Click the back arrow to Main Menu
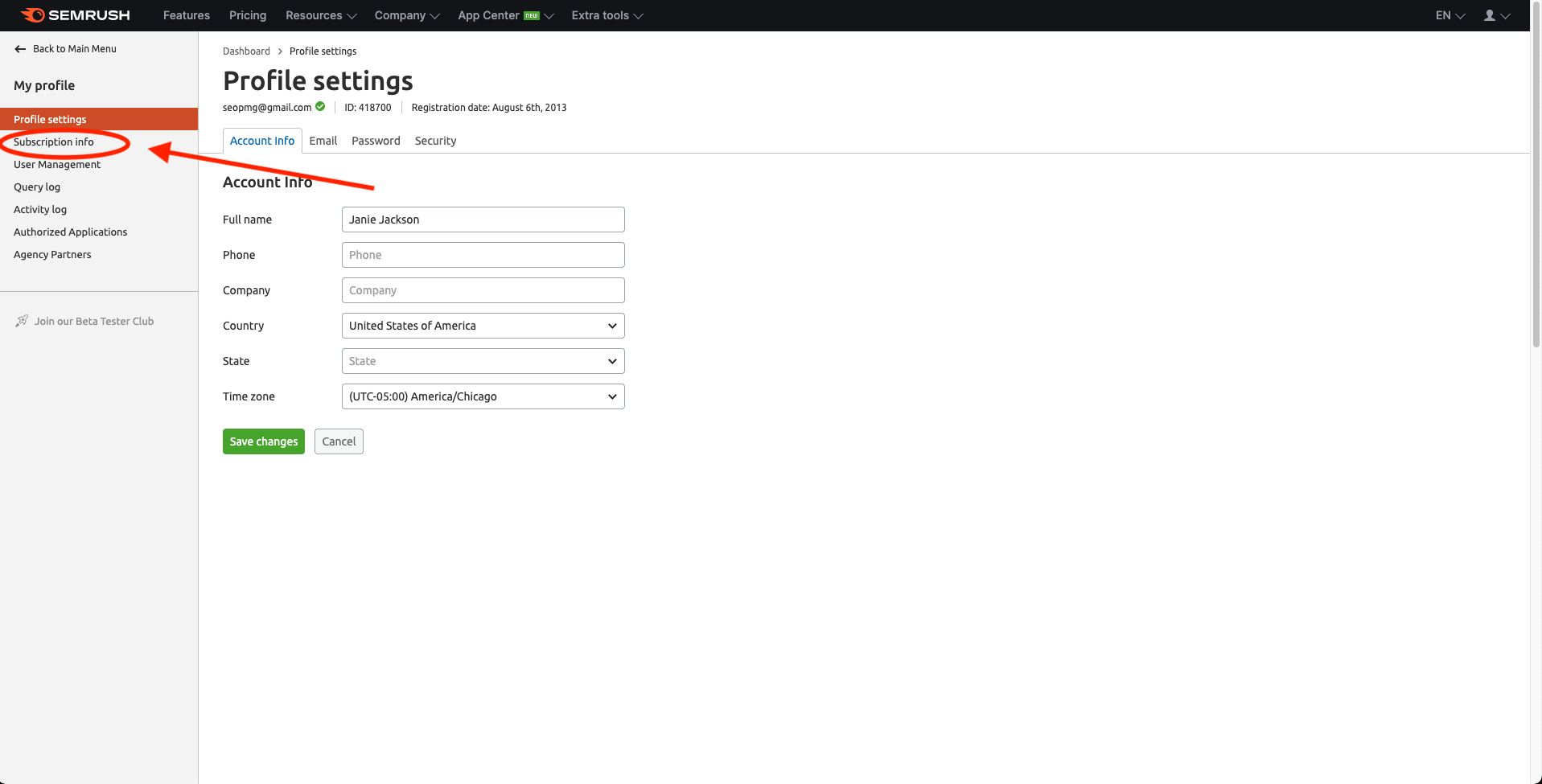 [x=20, y=49]
